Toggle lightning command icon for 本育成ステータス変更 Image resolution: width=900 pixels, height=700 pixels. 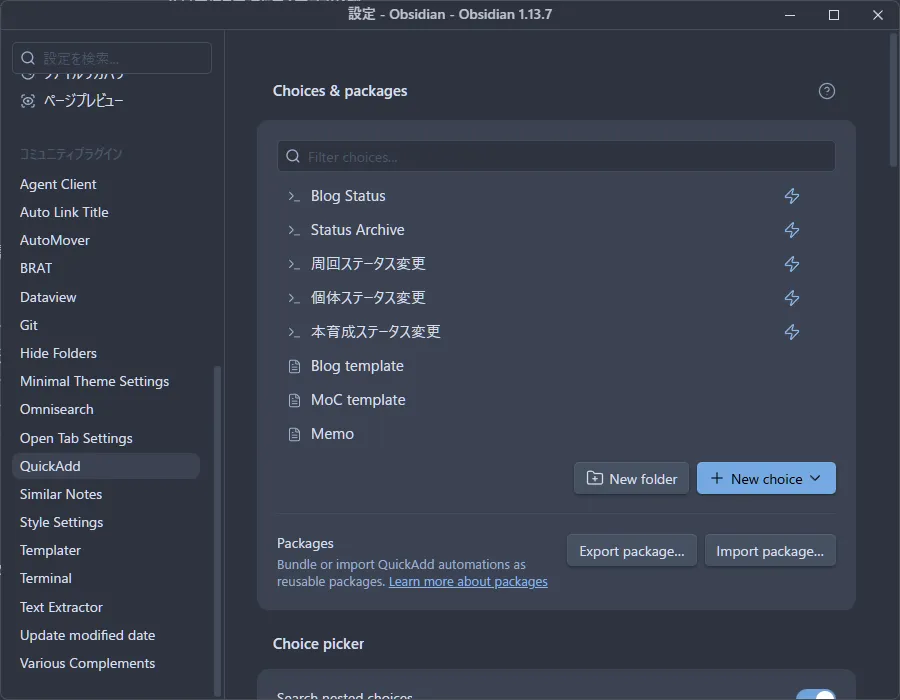(x=792, y=332)
